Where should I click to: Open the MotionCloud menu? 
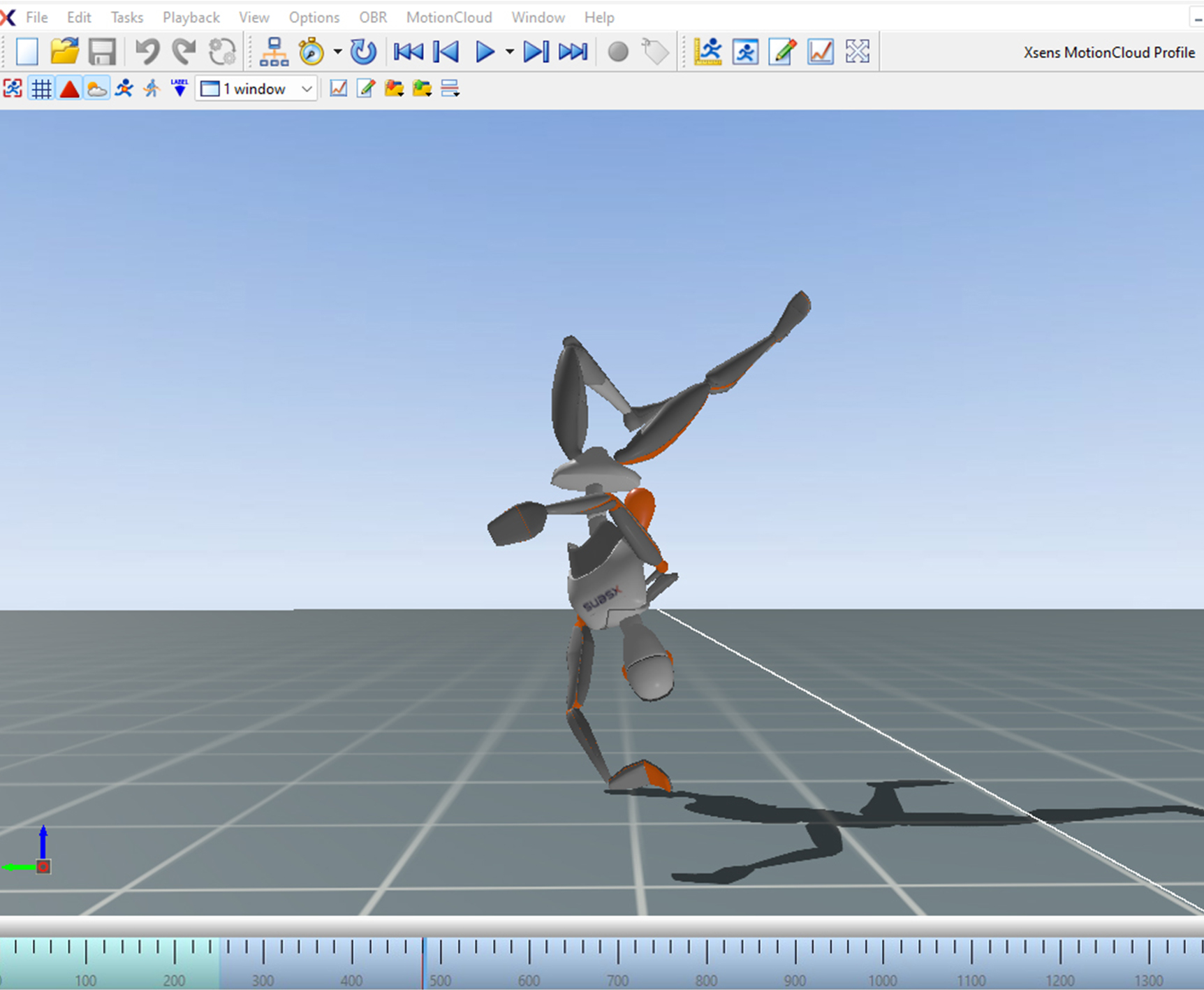point(449,17)
